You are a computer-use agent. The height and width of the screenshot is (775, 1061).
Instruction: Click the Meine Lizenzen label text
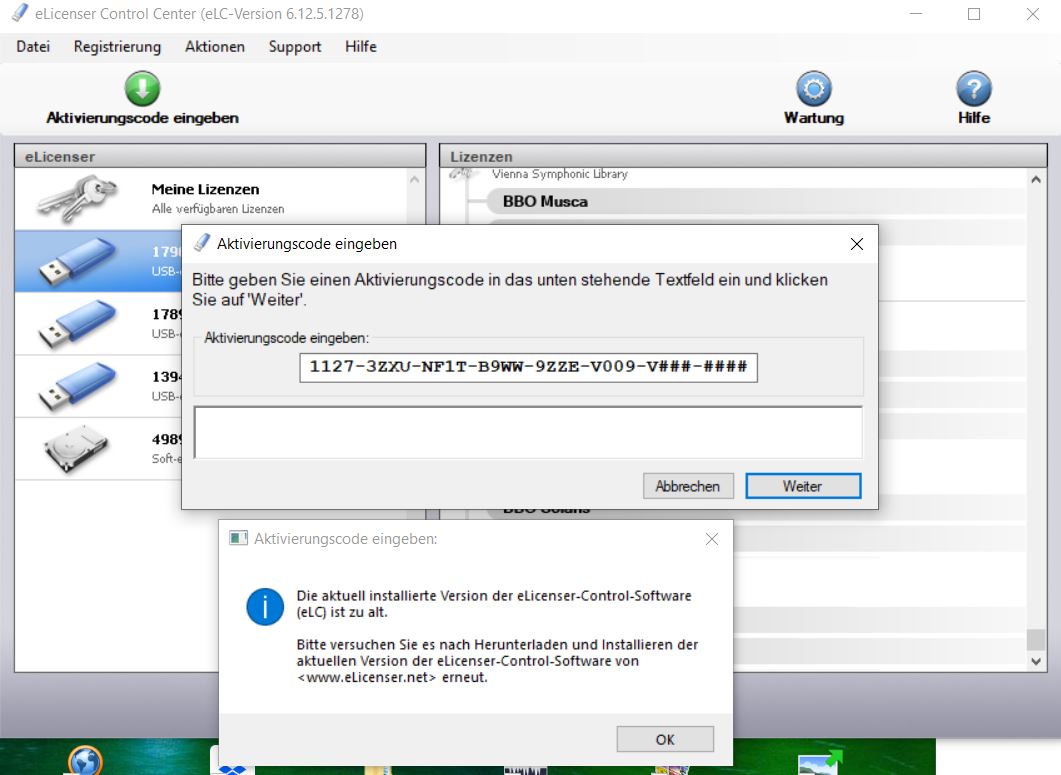[x=205, y=189]
